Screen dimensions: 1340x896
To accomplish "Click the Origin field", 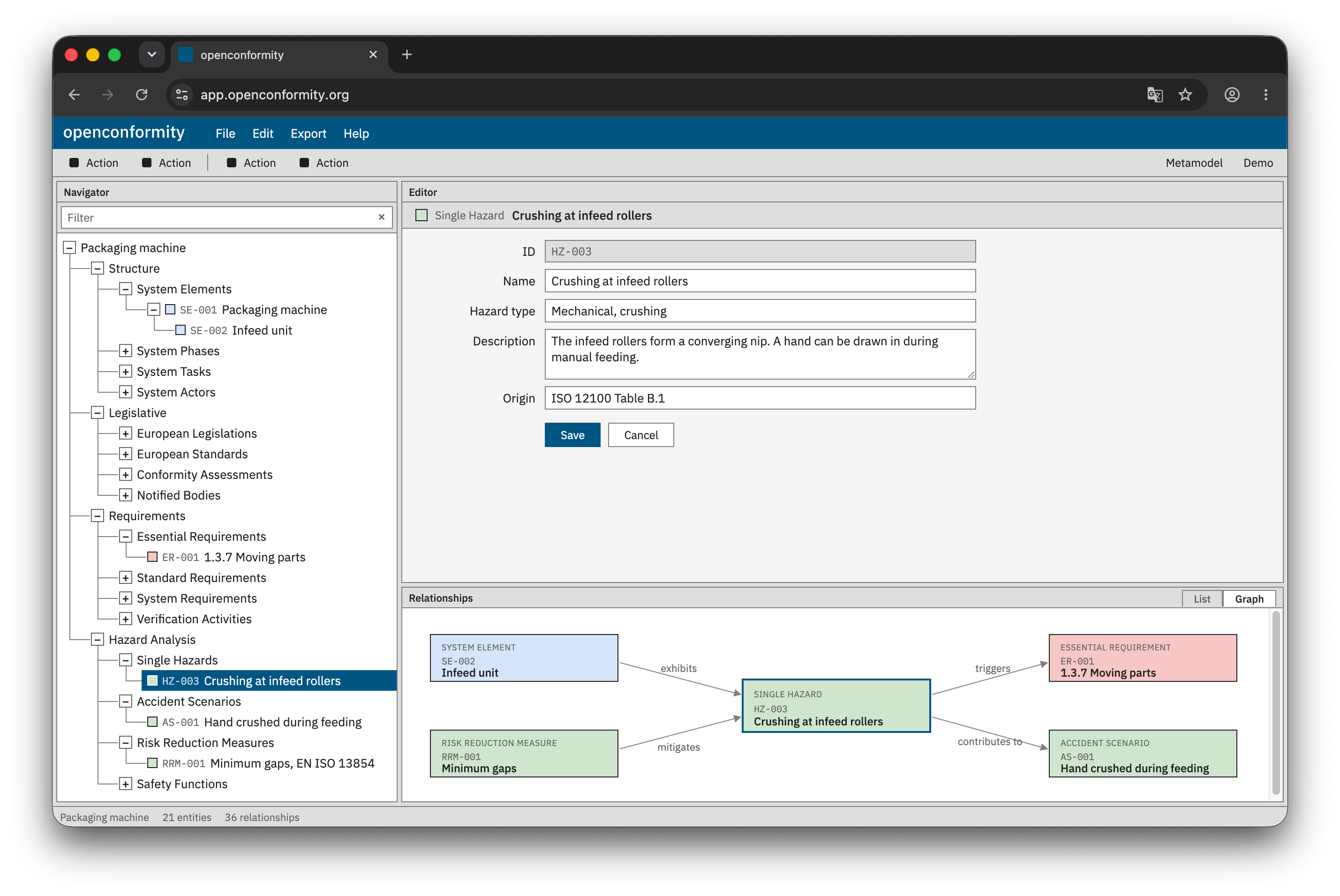I will click(x=760, y=398).
